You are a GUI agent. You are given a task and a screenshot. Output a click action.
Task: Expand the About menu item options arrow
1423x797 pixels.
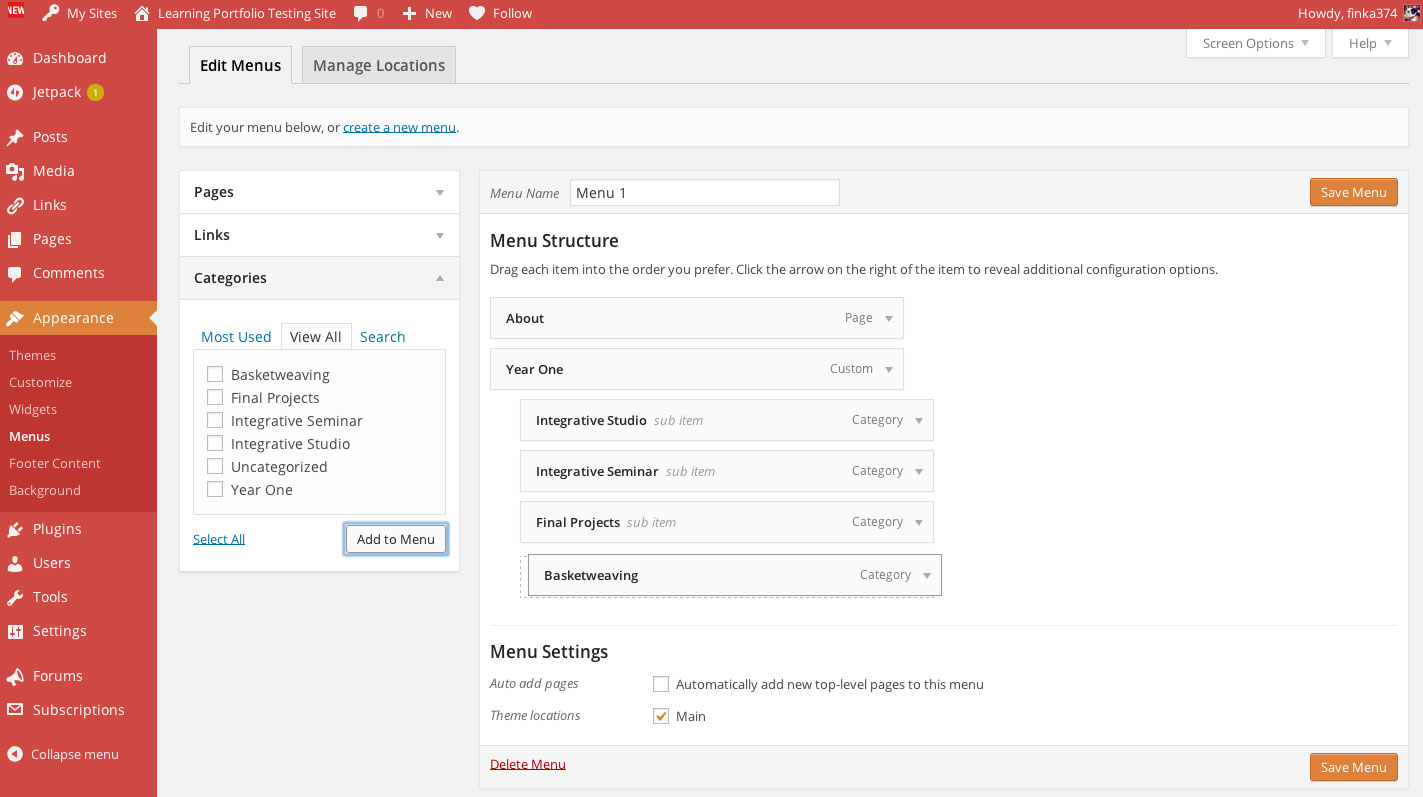[x=888, y=318]
